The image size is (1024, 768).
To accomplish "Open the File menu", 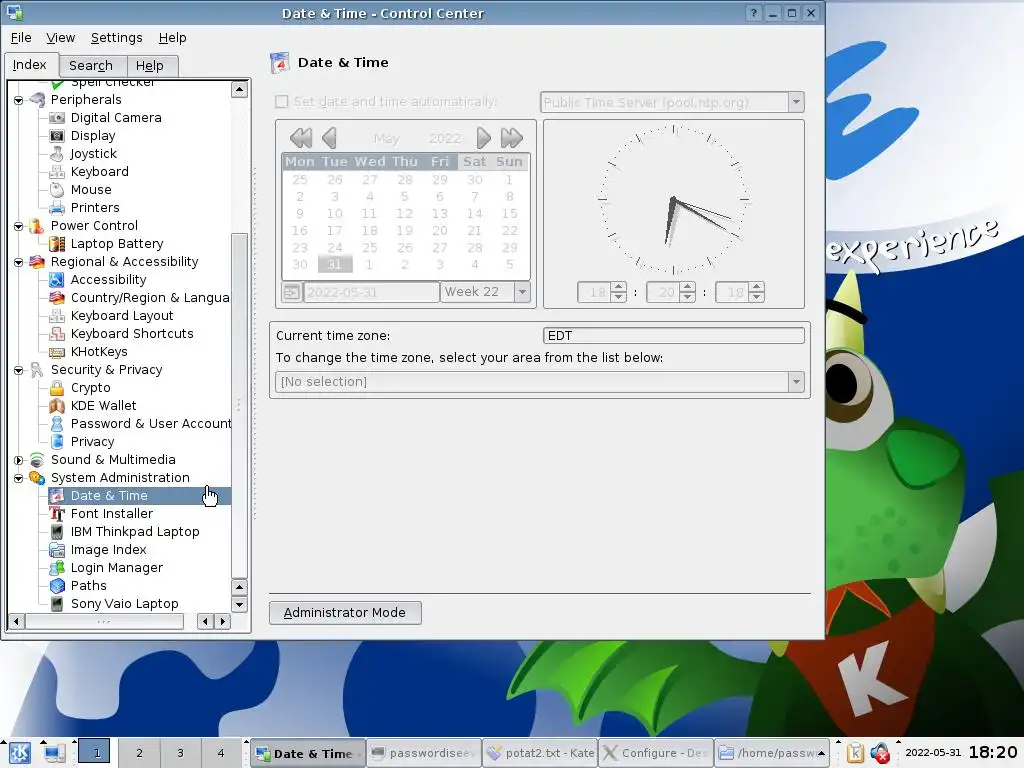I will coord(21,38).
